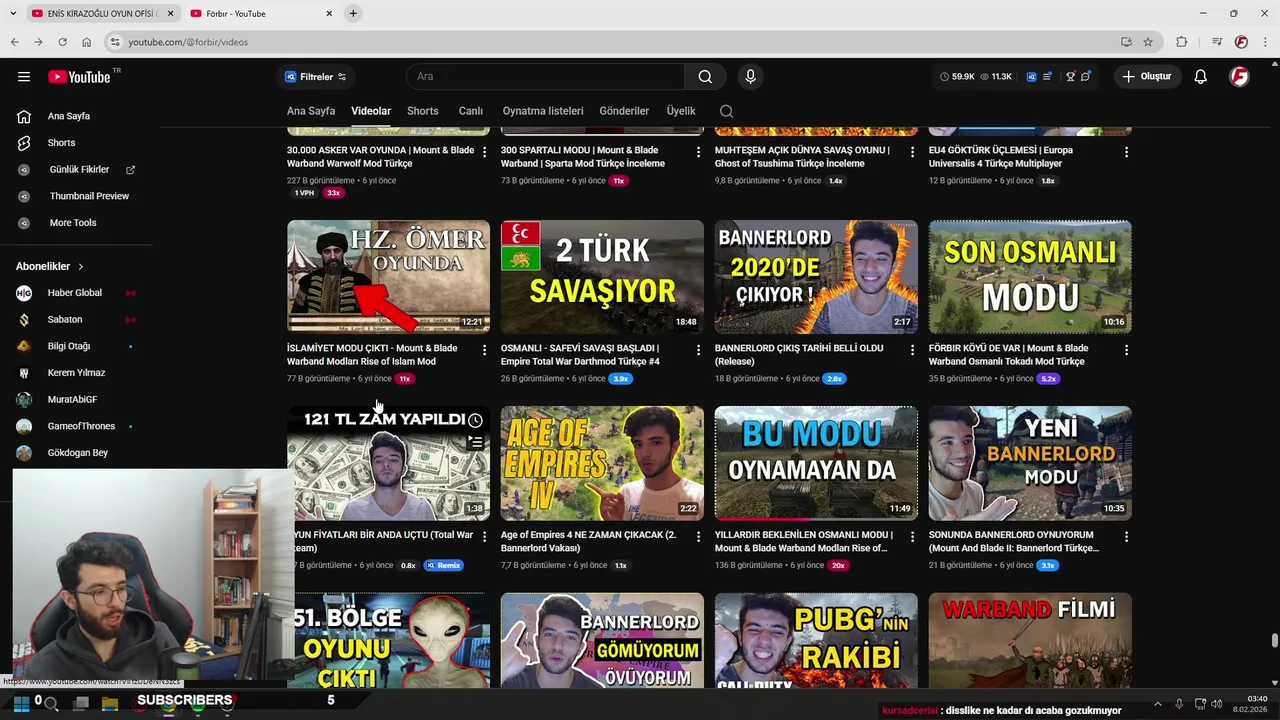Open options menu for 30.000 ASKER video
Image resolution: width=1280 pixels, height=720 pixels.
tap(484, 152)
